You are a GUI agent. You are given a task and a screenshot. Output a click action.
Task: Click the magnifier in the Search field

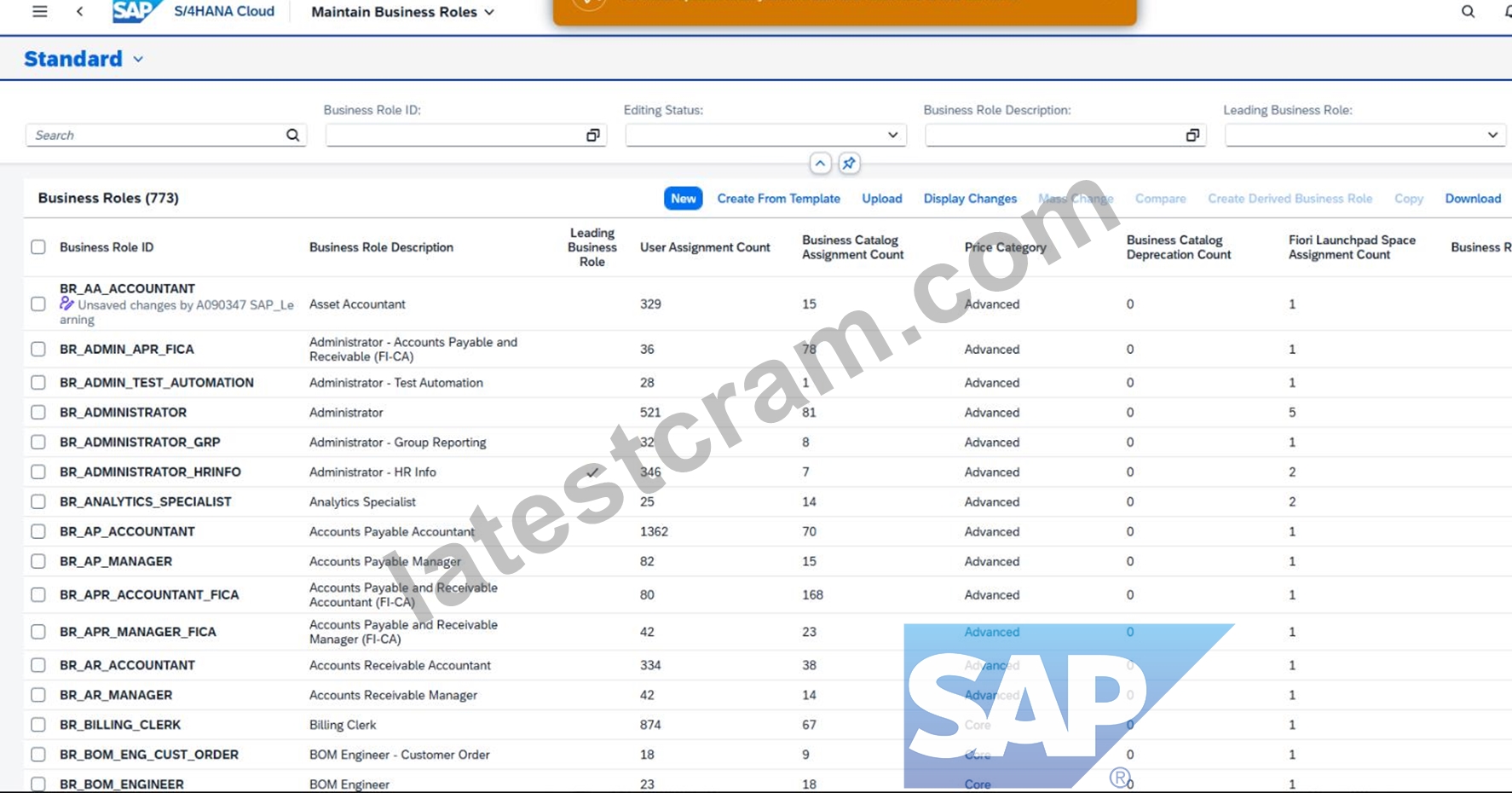pos(293,135)
